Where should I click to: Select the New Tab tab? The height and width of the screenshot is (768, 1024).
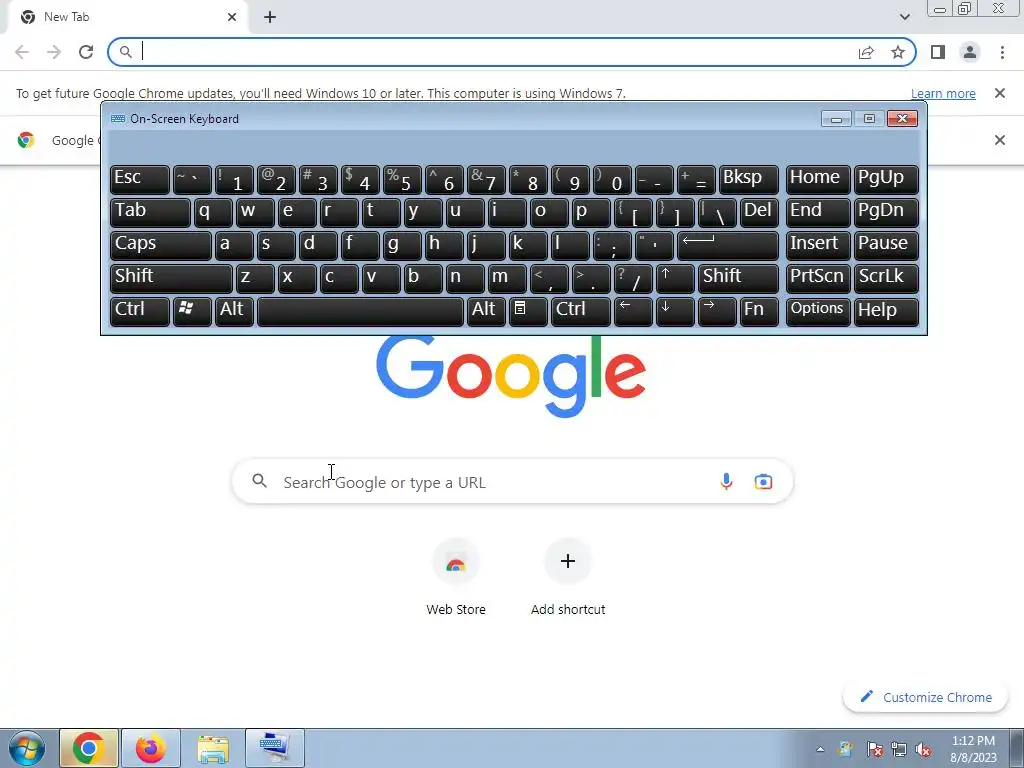coord(127,17)
